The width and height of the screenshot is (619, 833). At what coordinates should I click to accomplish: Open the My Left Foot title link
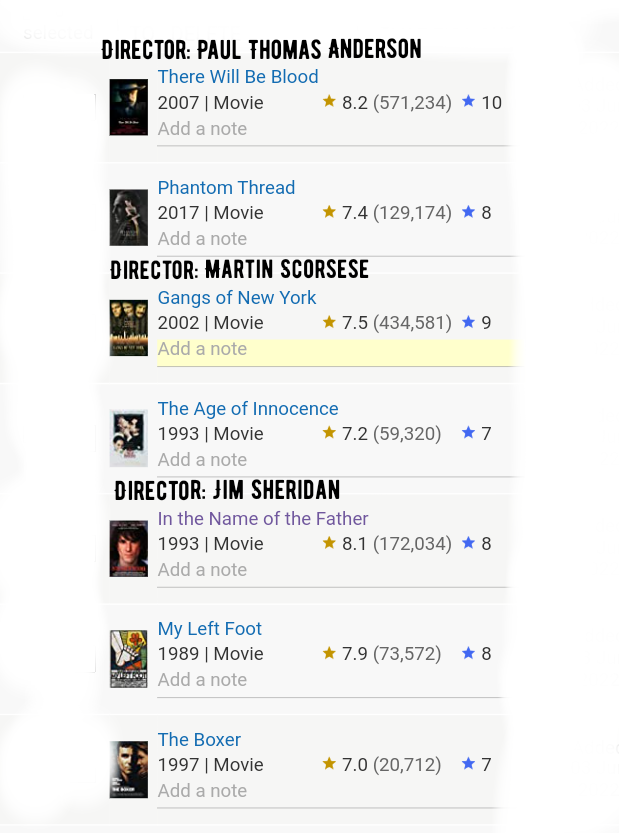coord(210,628)
